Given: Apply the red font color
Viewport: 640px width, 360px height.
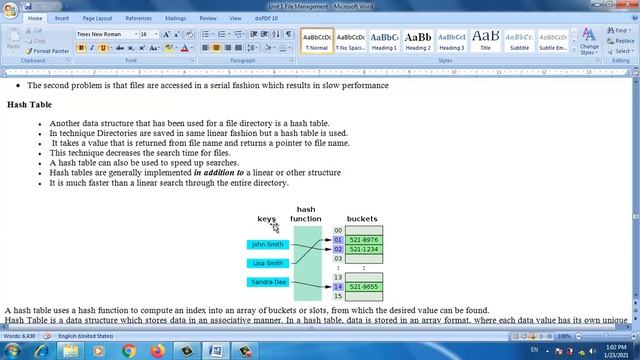Looking at the screenshot, I should click(x=184, y=48).
